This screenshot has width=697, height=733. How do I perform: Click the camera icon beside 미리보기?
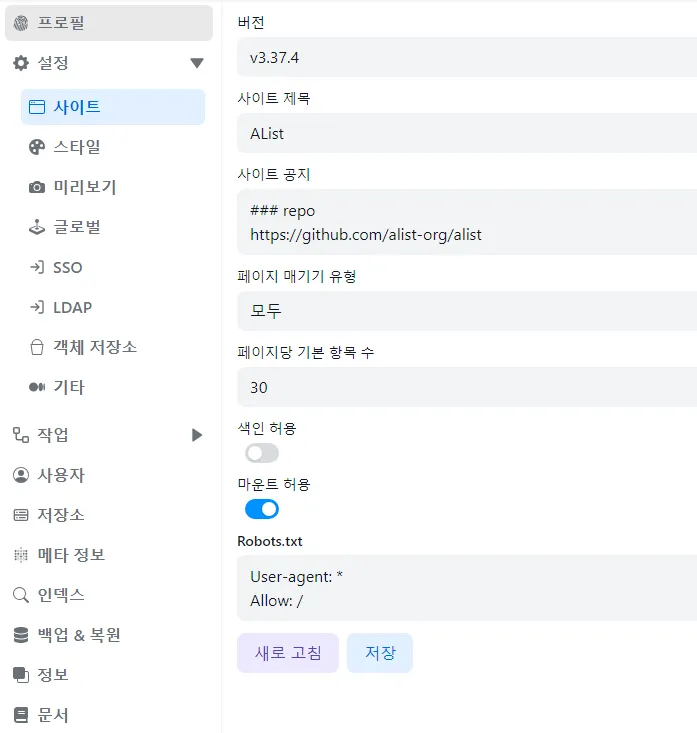coord(37,187)
